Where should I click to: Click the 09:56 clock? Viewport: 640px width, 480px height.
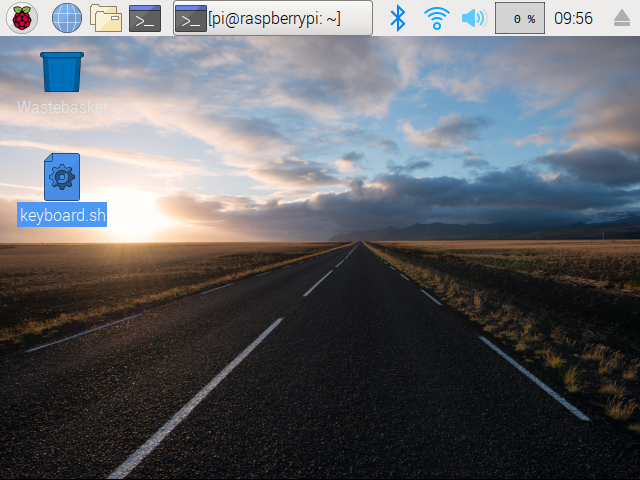click(x=573, y=18)
